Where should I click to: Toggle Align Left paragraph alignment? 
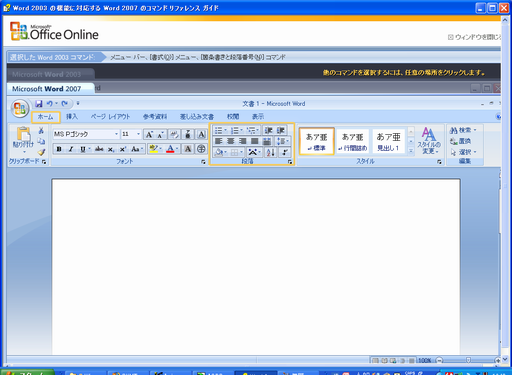pyautogui.click(x=219, y=141)
